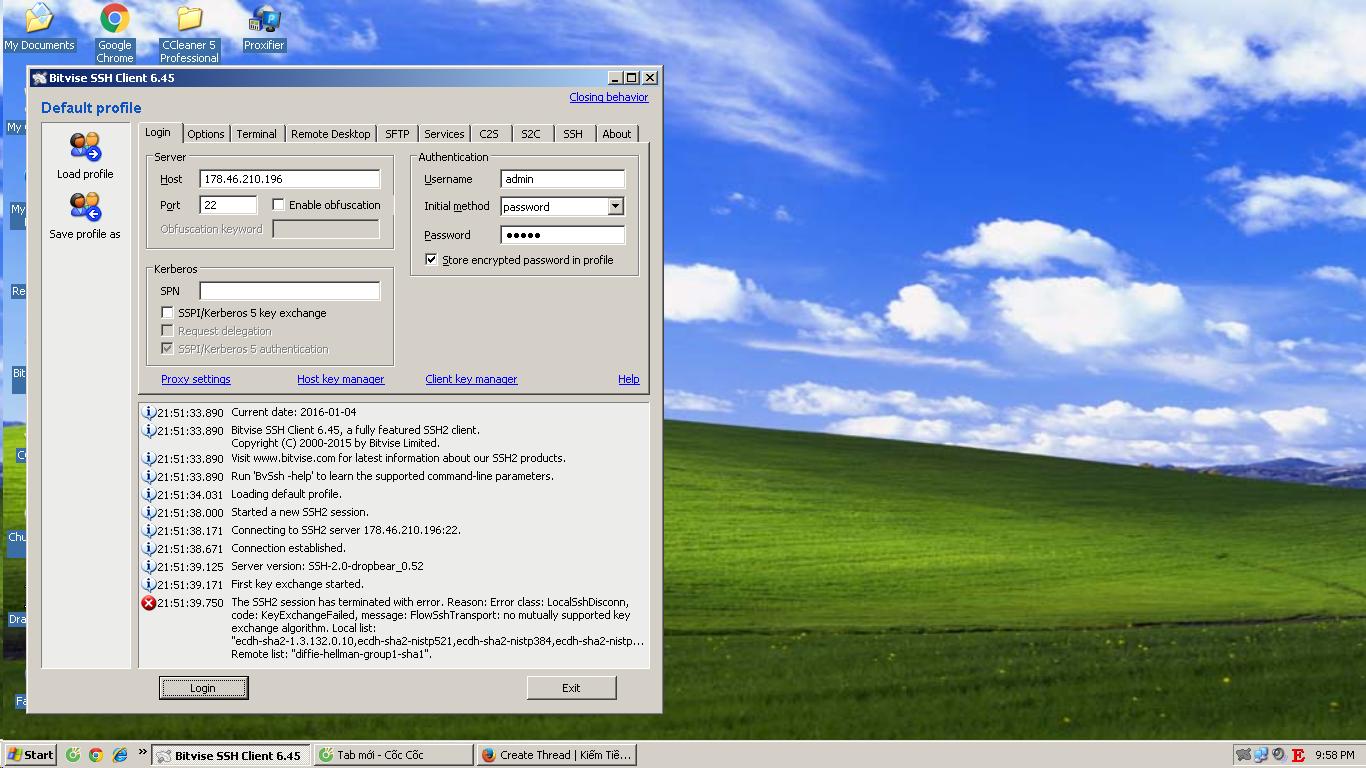Click log line 'Server version: SSH-2.0-dropbear_0.52'
Screen dimensions: 1366x768
pyautogui.click(x=327, y=566)
